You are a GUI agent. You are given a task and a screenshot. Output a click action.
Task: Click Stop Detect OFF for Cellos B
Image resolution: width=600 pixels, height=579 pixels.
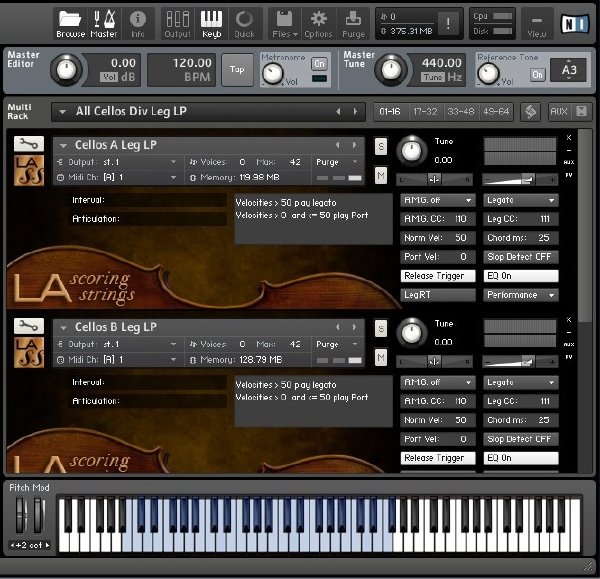pos(521,439)
